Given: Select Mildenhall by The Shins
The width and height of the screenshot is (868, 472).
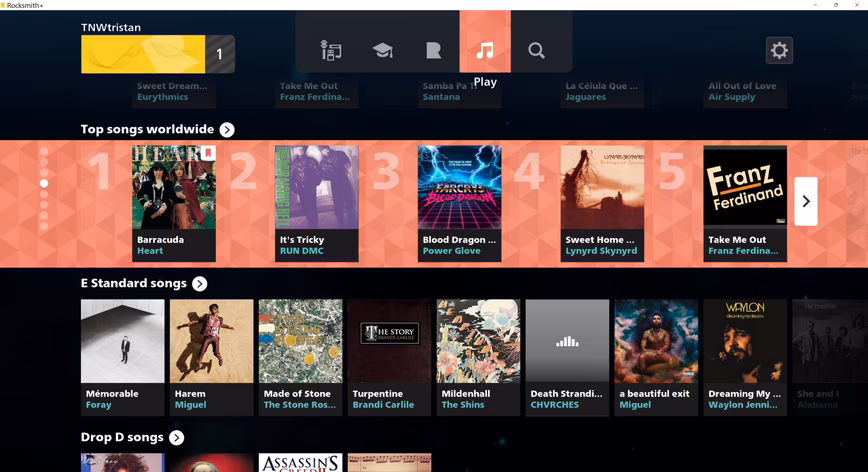Looking at the screenshot, I should pyautogui.click(x=478, y=357).
